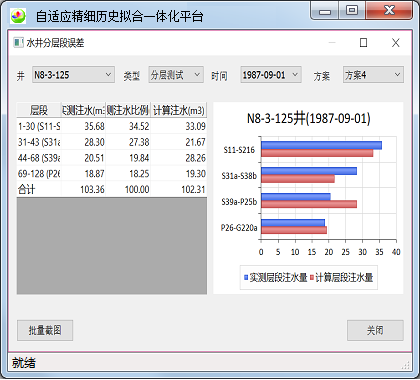This screenshot has height=380, width=420.
Task: Open the well N8-3-125 dropdown
Action: pos(73,75)
